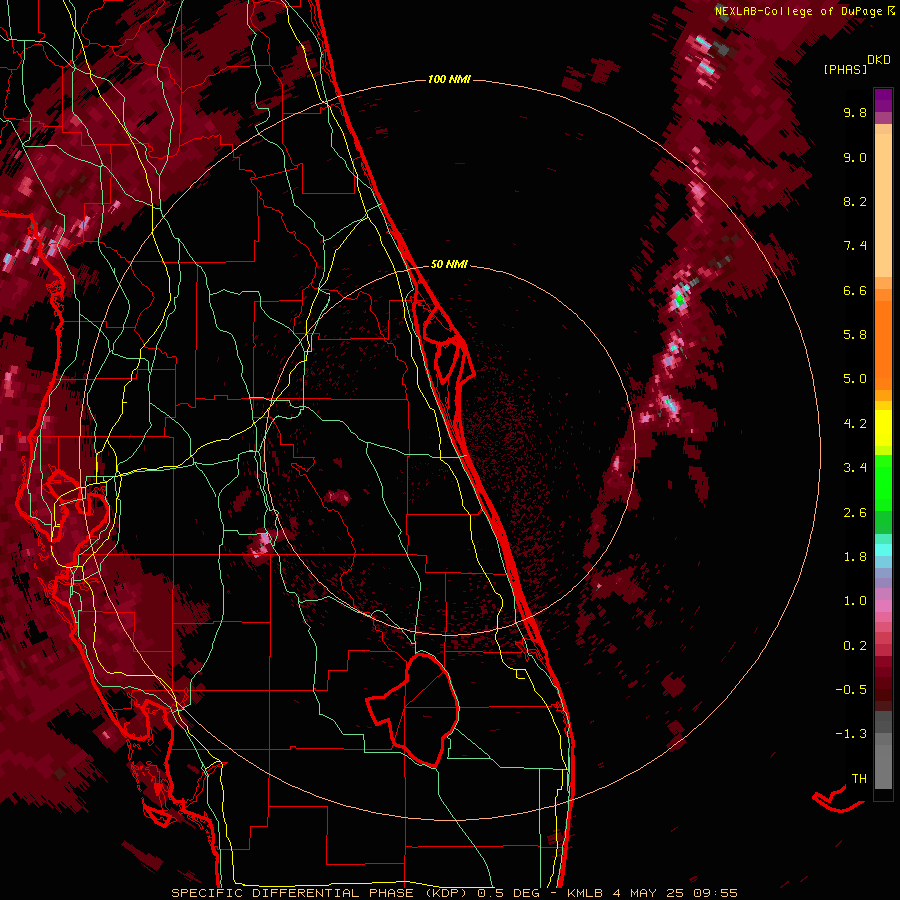Viewport: 900px width, 900px height.
Task: Click the 6.6 value on the color scale
Action: tap(855, 290)
